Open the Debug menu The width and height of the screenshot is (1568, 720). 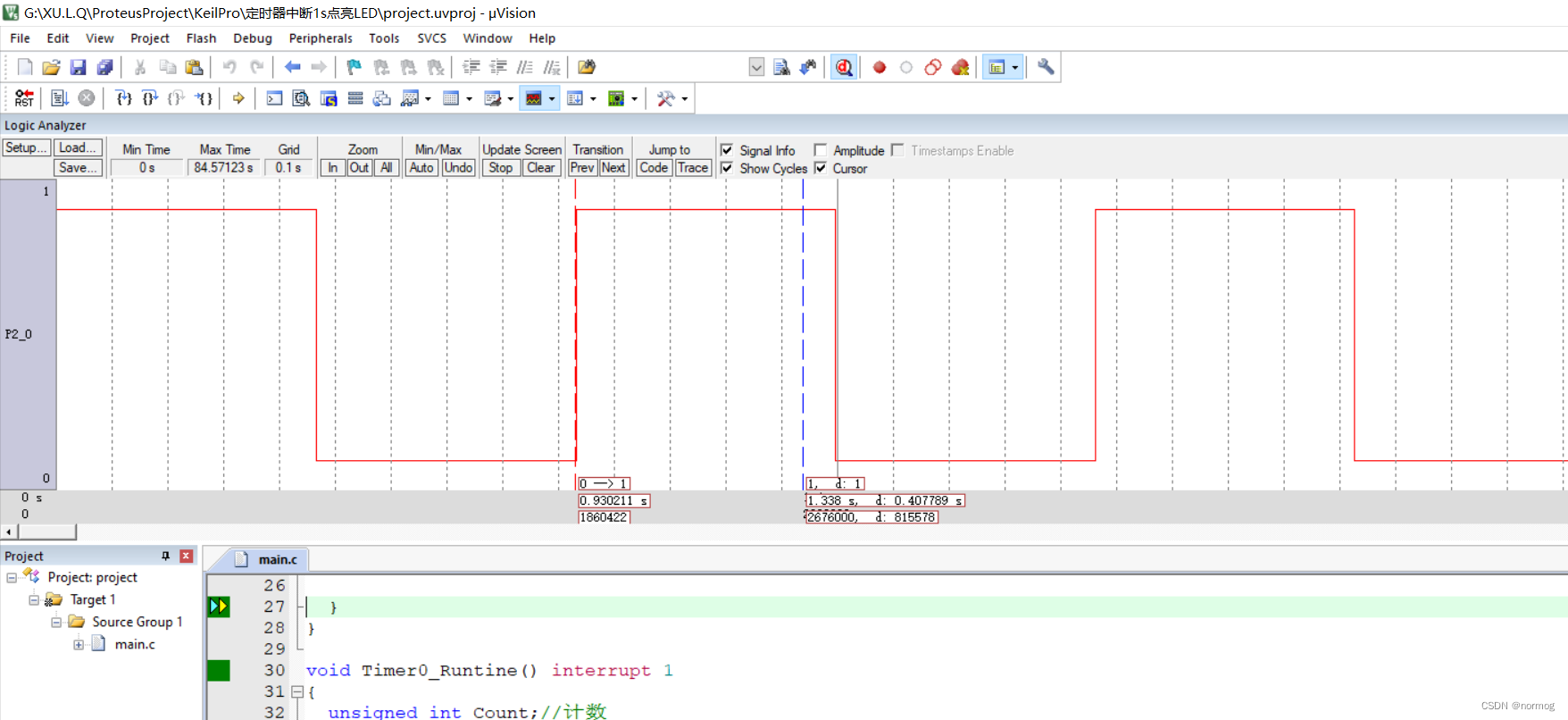[x=253, y=38]
